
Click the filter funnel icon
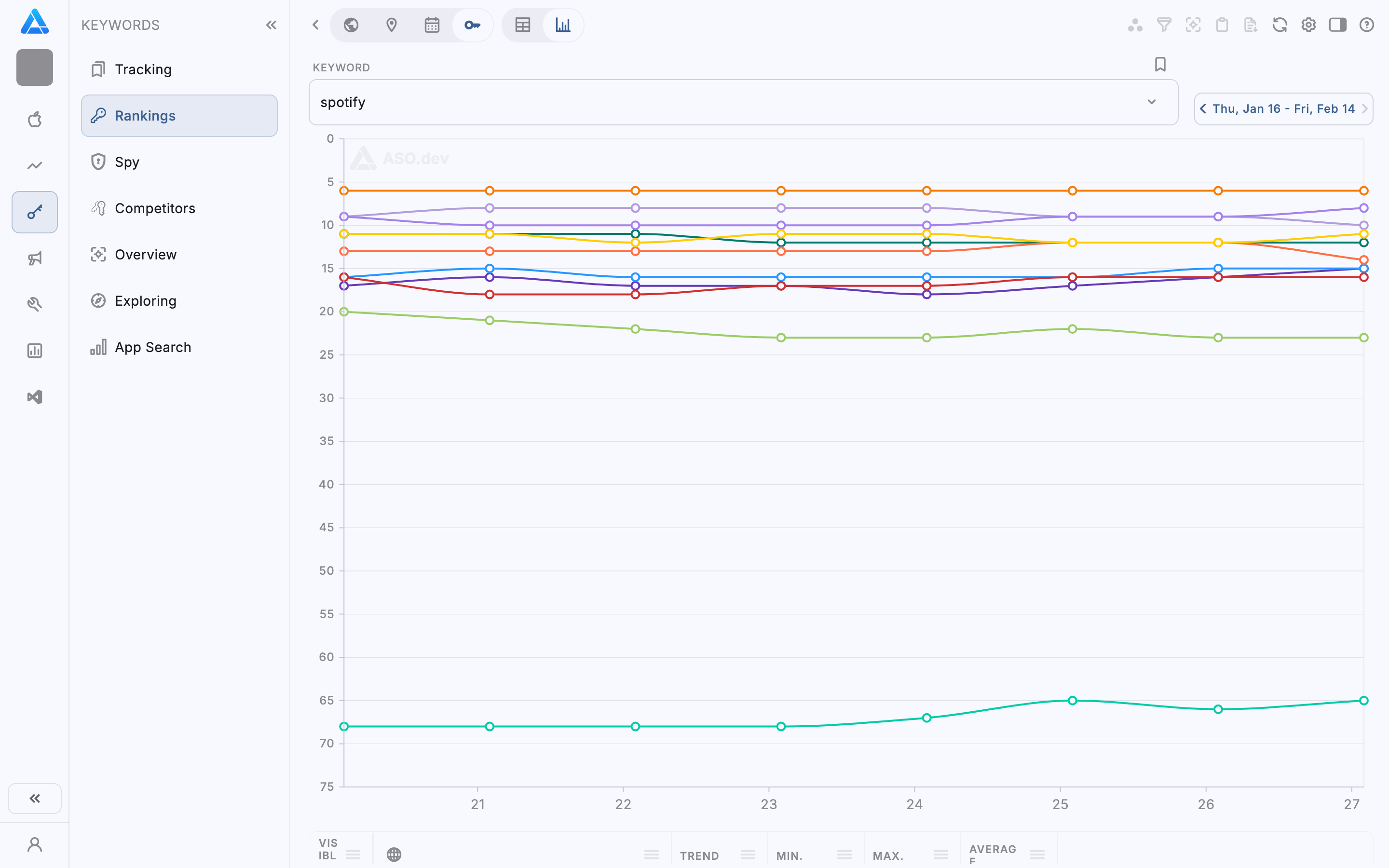point(1164,25)
